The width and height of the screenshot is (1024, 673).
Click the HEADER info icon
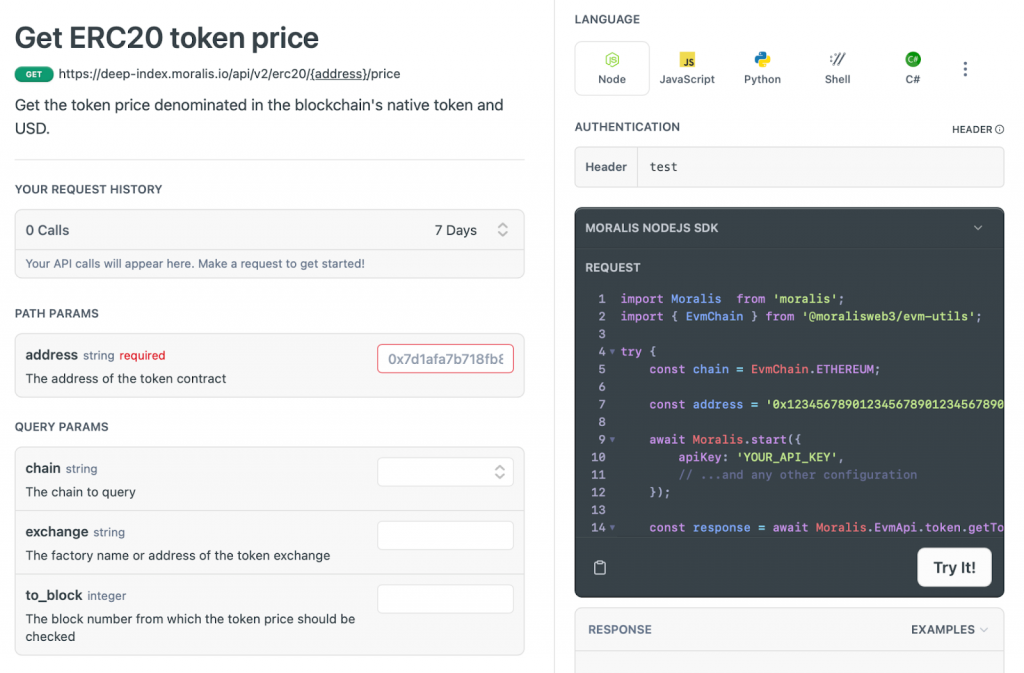[999, 129]
